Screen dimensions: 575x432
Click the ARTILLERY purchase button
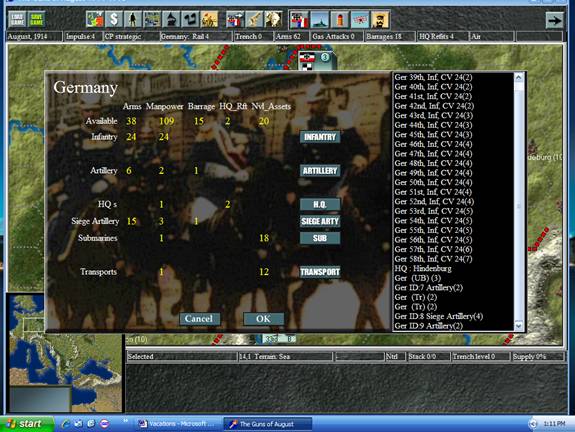320,171
